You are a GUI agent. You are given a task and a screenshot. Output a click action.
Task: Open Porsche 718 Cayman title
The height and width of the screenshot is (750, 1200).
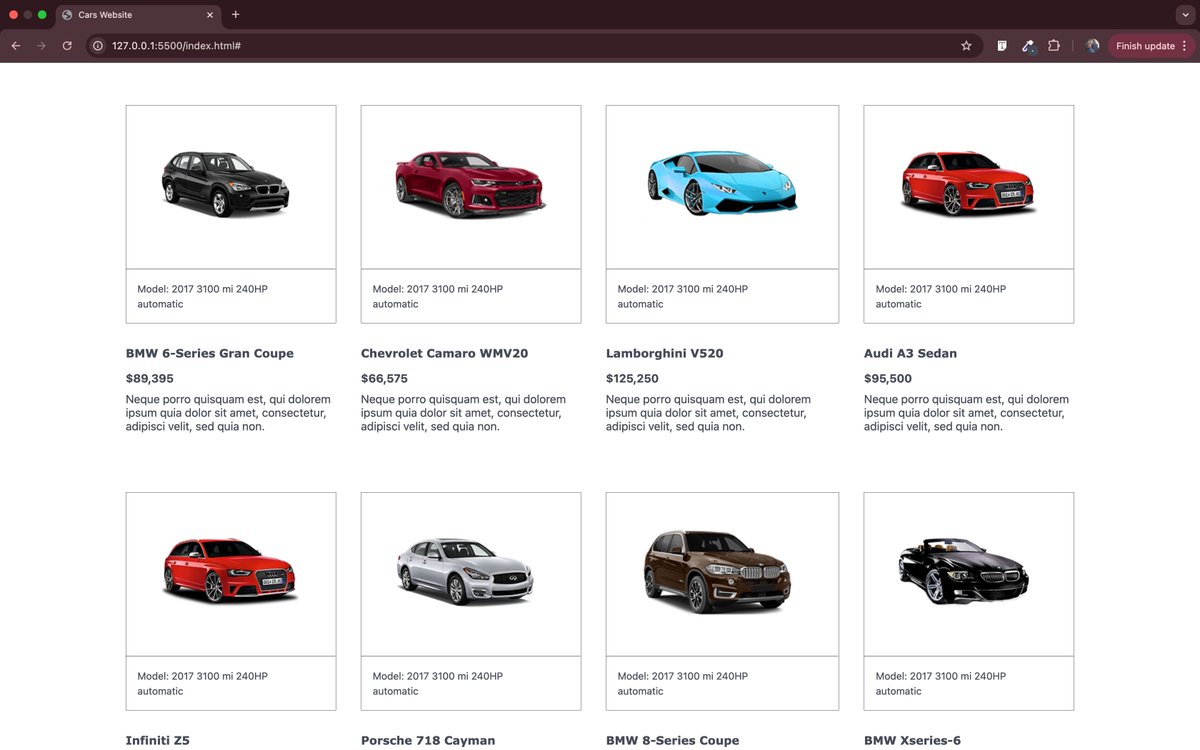(x=428, y=741)
